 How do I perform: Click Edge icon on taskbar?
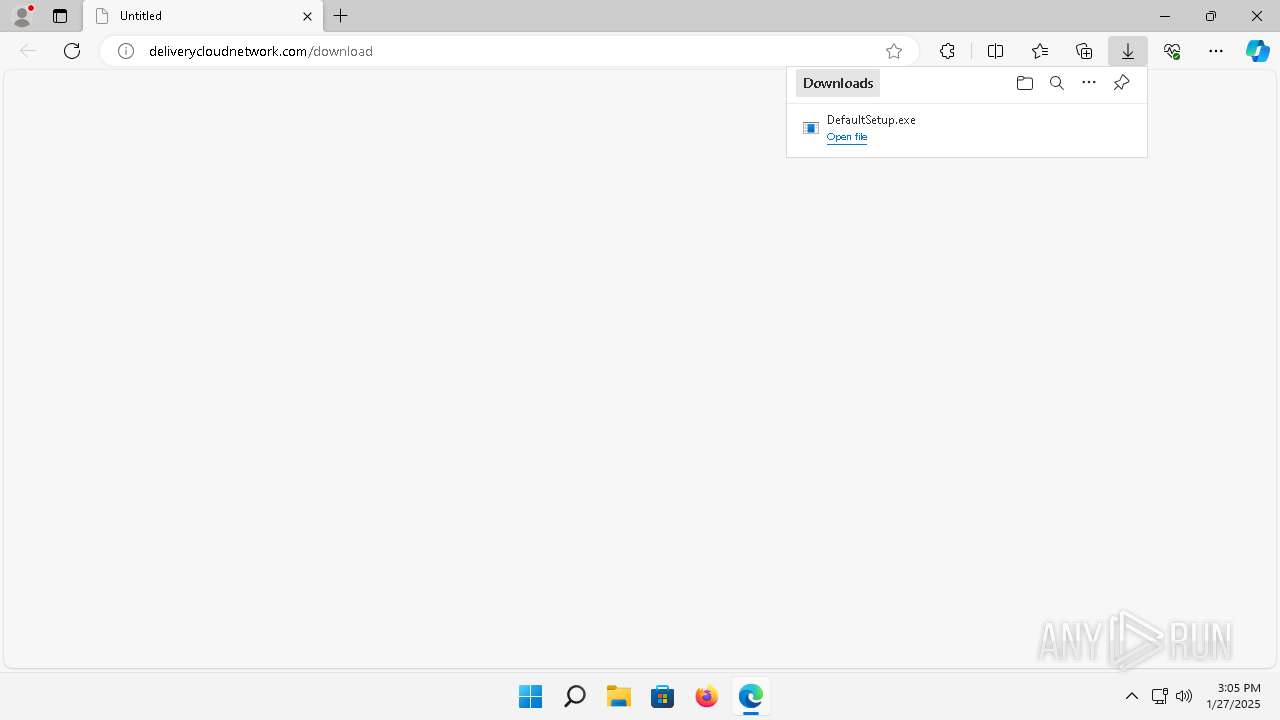pyautogui.click(x=750, y=696)
